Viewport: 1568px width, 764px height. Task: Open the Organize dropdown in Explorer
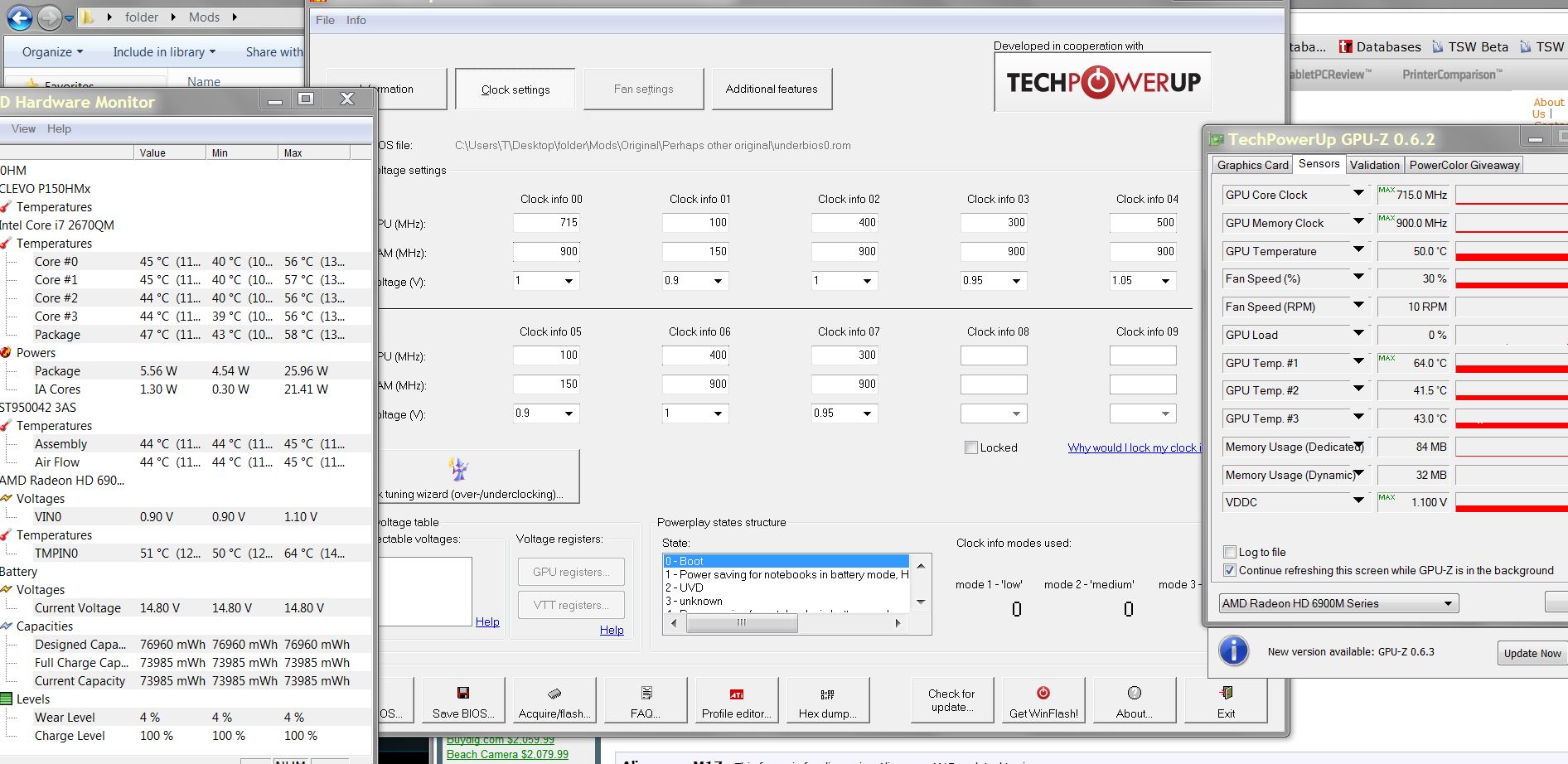[52, 51]
